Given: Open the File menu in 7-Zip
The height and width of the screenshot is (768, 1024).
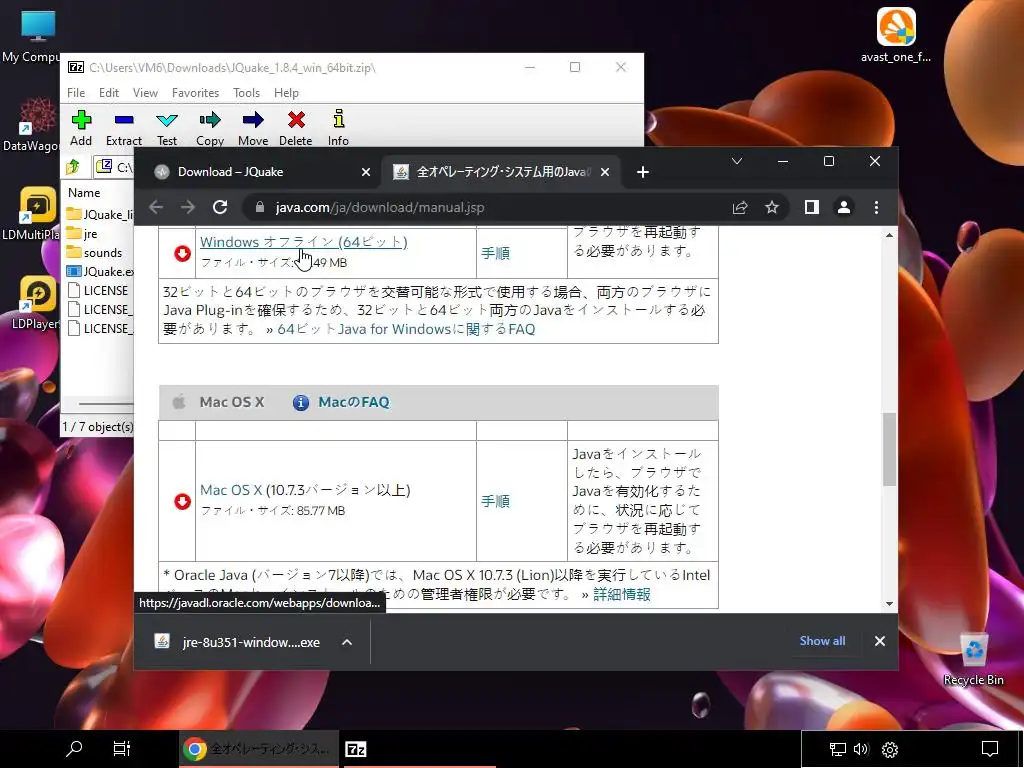Looking at the screenshot, I should [76, 93].
